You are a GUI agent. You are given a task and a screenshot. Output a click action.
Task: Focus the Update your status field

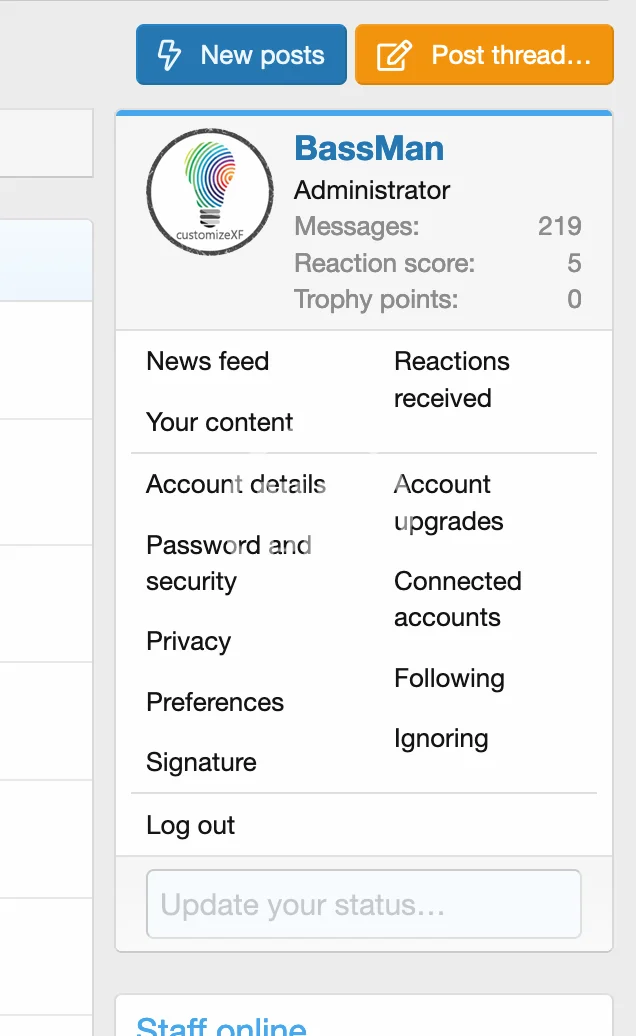[364, 905]
